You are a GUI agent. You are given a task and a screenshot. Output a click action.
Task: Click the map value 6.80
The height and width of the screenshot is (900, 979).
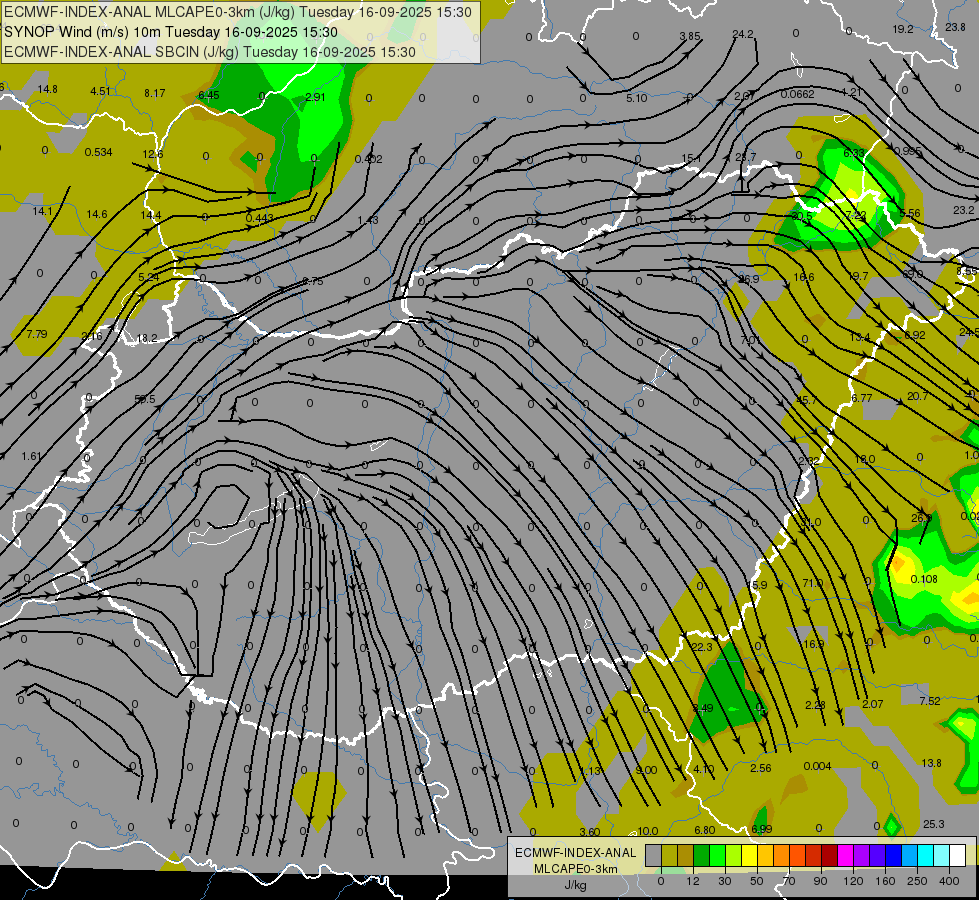[705, 830]
